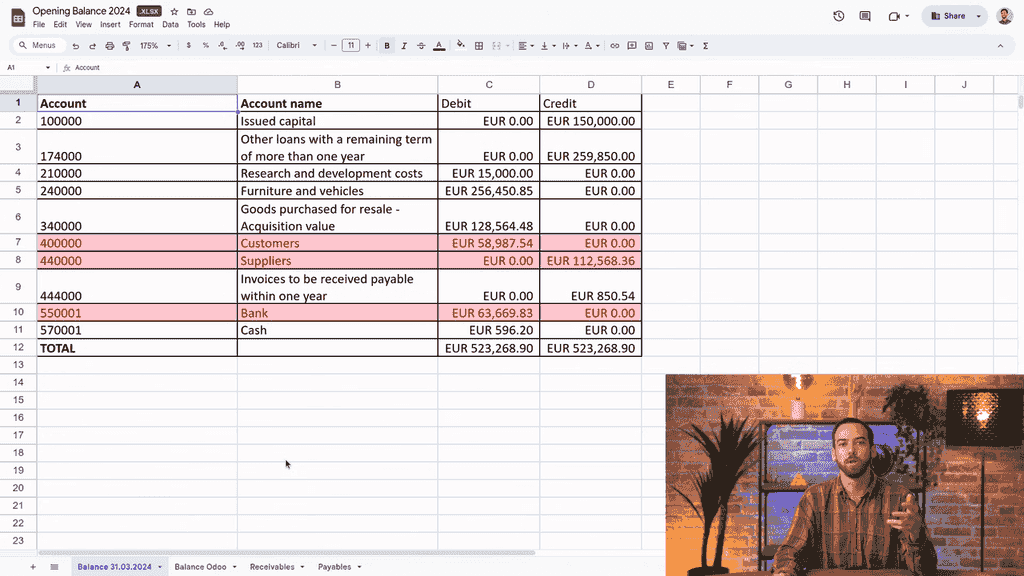
Task: Insert a link with the chain icon
Action: (615, 46)
